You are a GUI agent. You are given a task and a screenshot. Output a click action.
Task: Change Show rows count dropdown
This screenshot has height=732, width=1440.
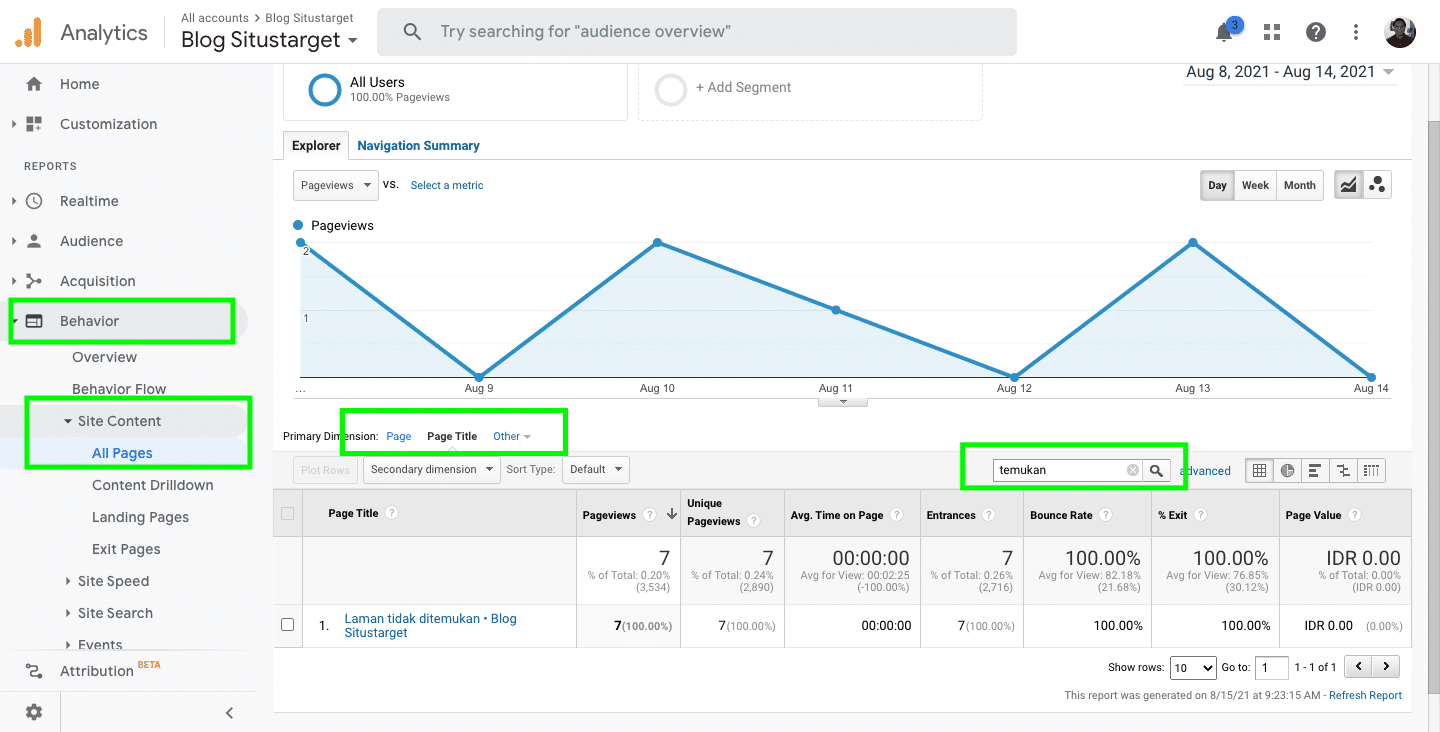[1193, 667]
